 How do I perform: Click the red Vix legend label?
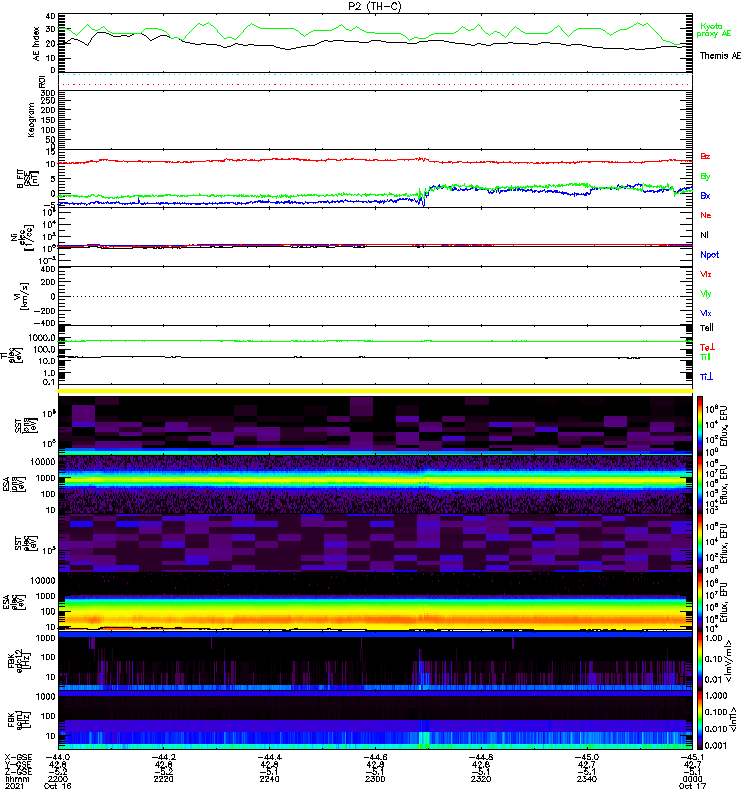click(x=705, y=274)
